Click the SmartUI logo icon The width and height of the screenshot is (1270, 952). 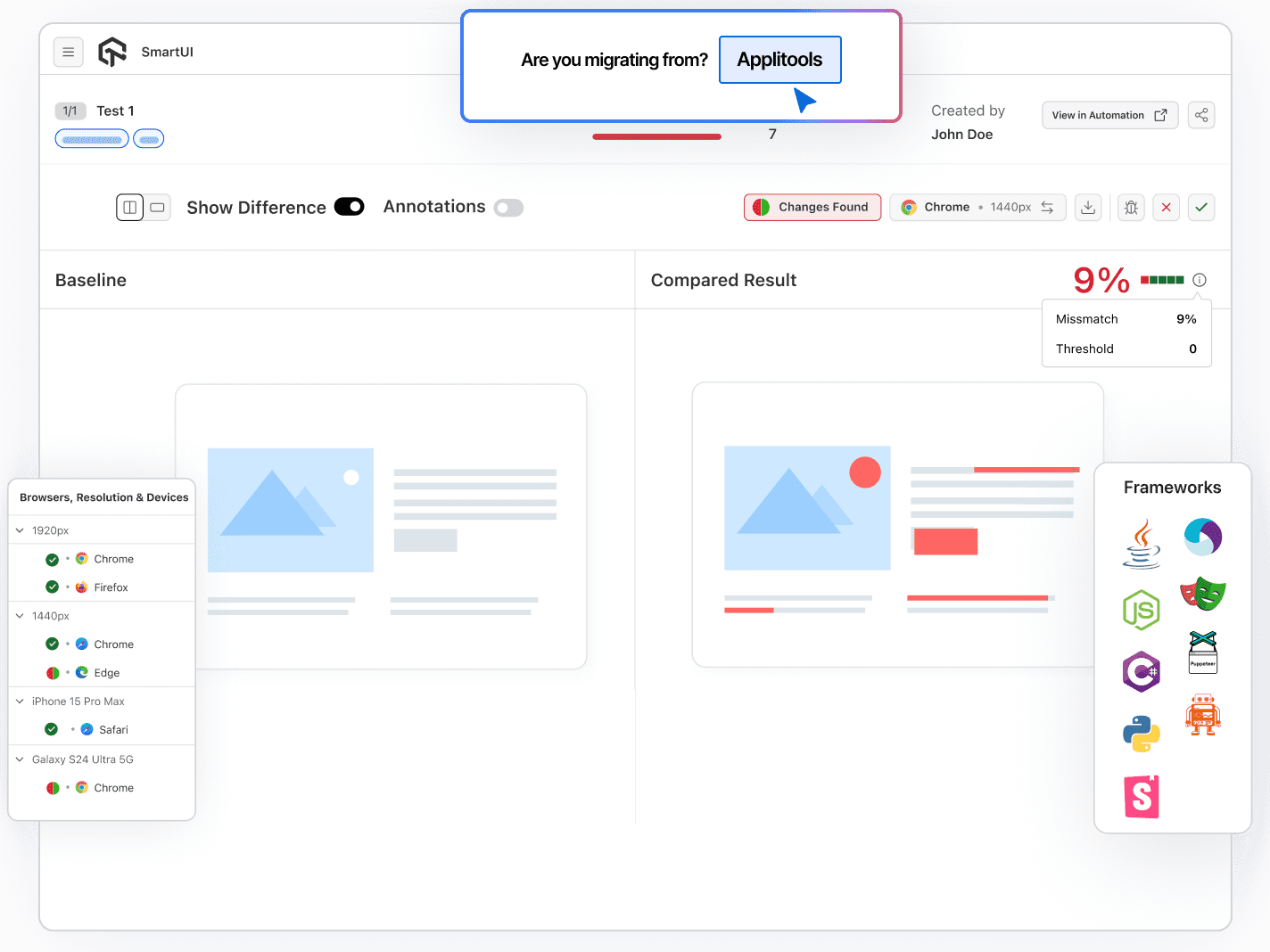pyautogui.click(x=112, y=52)
